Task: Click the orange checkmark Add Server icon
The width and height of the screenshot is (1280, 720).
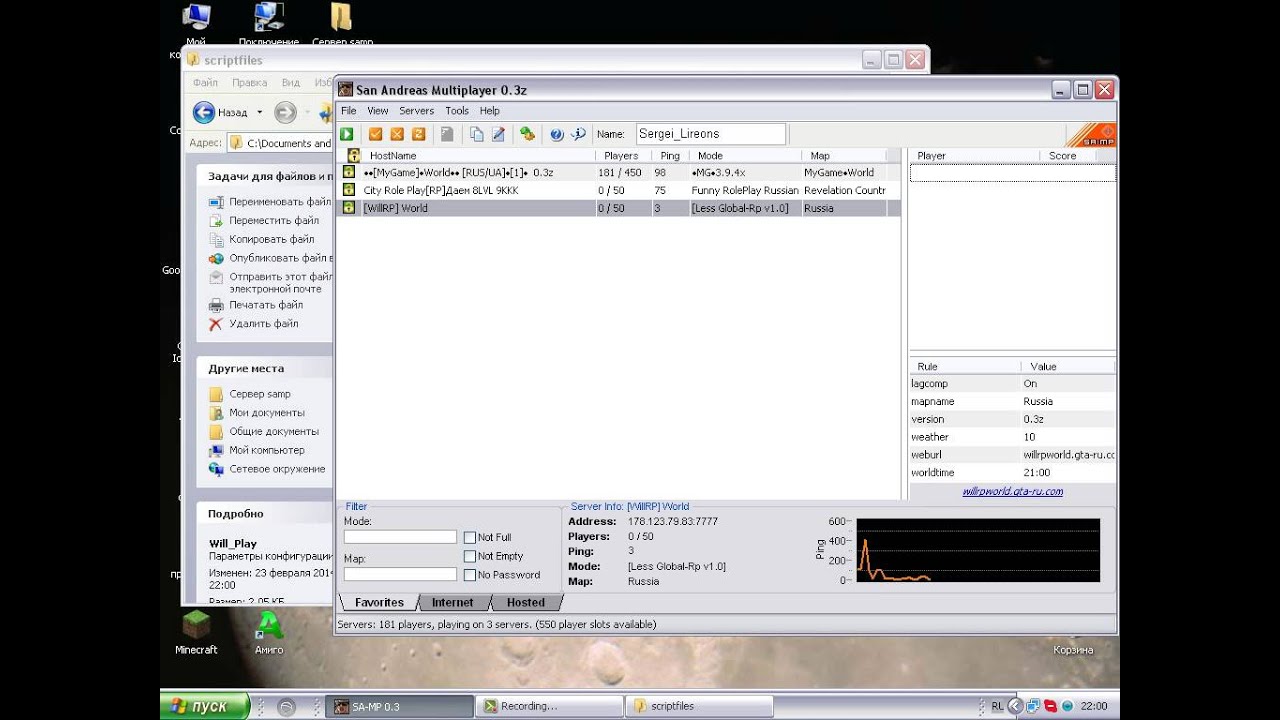Action: pos(376,134)
